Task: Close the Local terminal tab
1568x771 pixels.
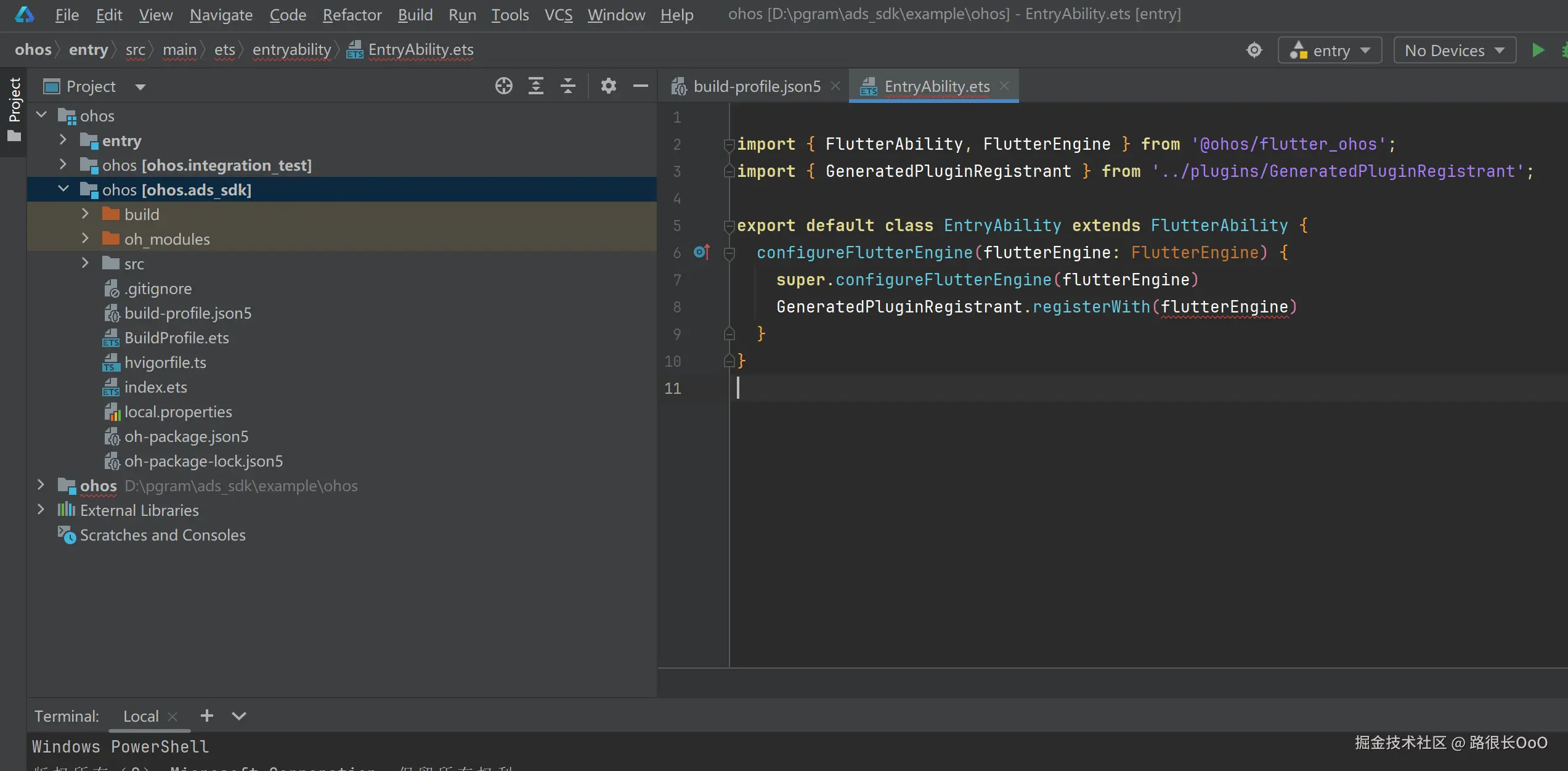Action: click(x=173, y=716)
